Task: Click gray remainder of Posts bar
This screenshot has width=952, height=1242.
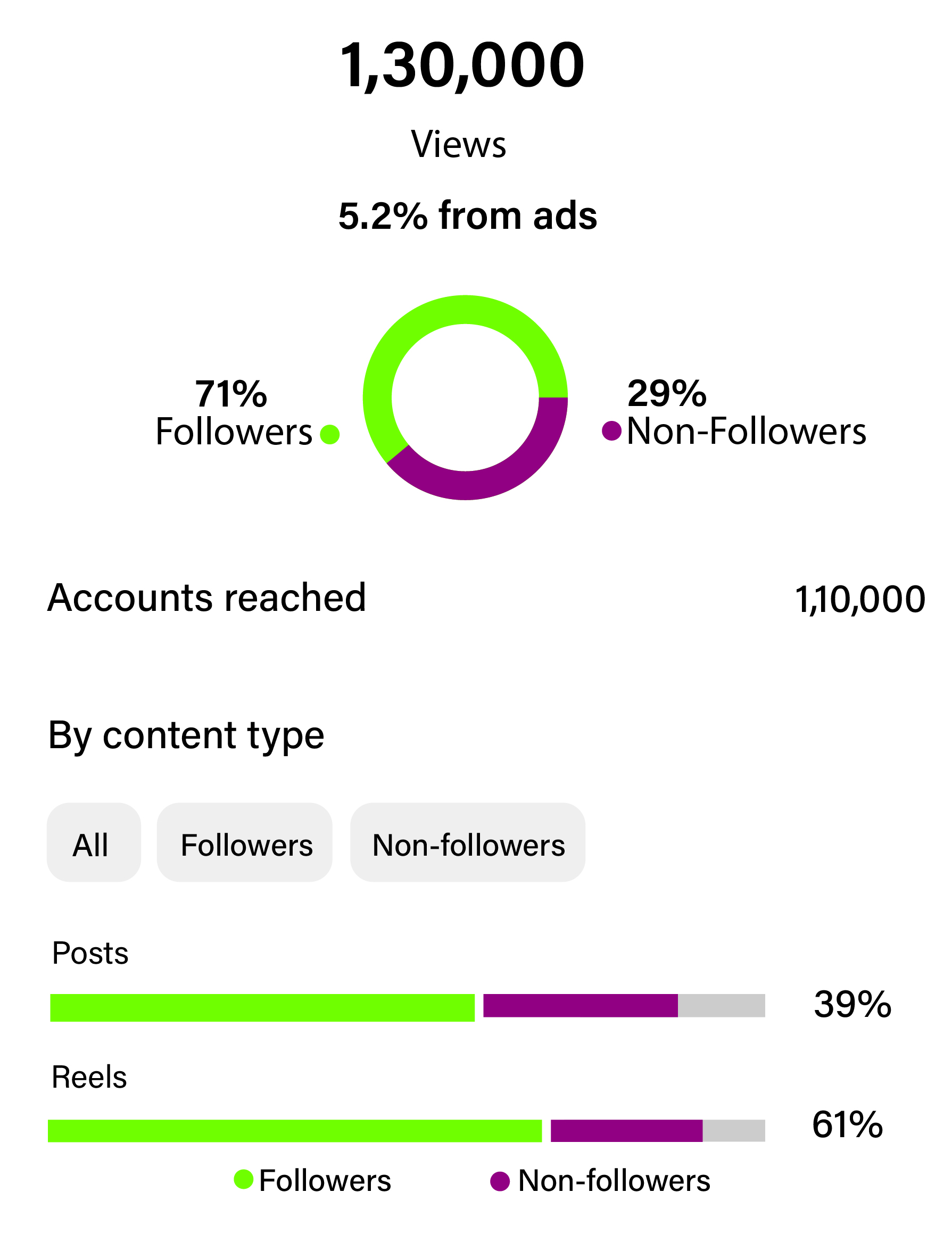Action: 722,1005
